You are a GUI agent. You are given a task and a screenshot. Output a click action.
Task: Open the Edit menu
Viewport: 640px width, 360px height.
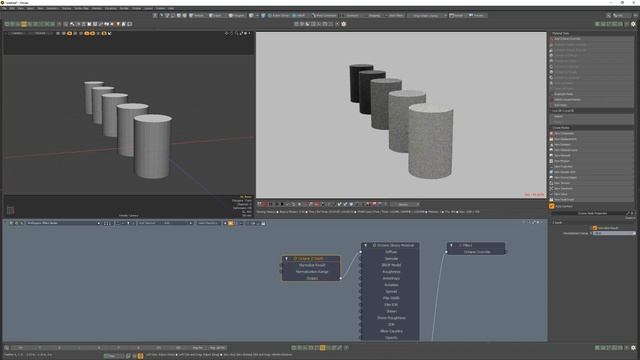12,8
